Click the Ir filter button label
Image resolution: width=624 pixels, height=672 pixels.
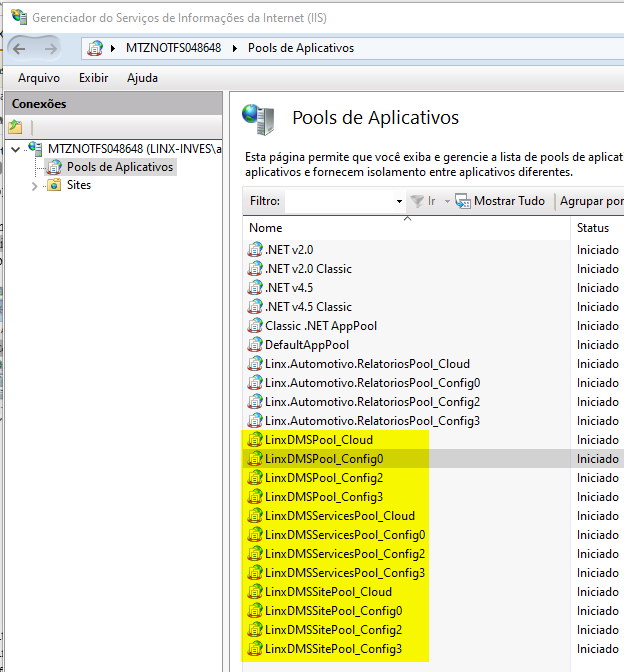[432, 201]
